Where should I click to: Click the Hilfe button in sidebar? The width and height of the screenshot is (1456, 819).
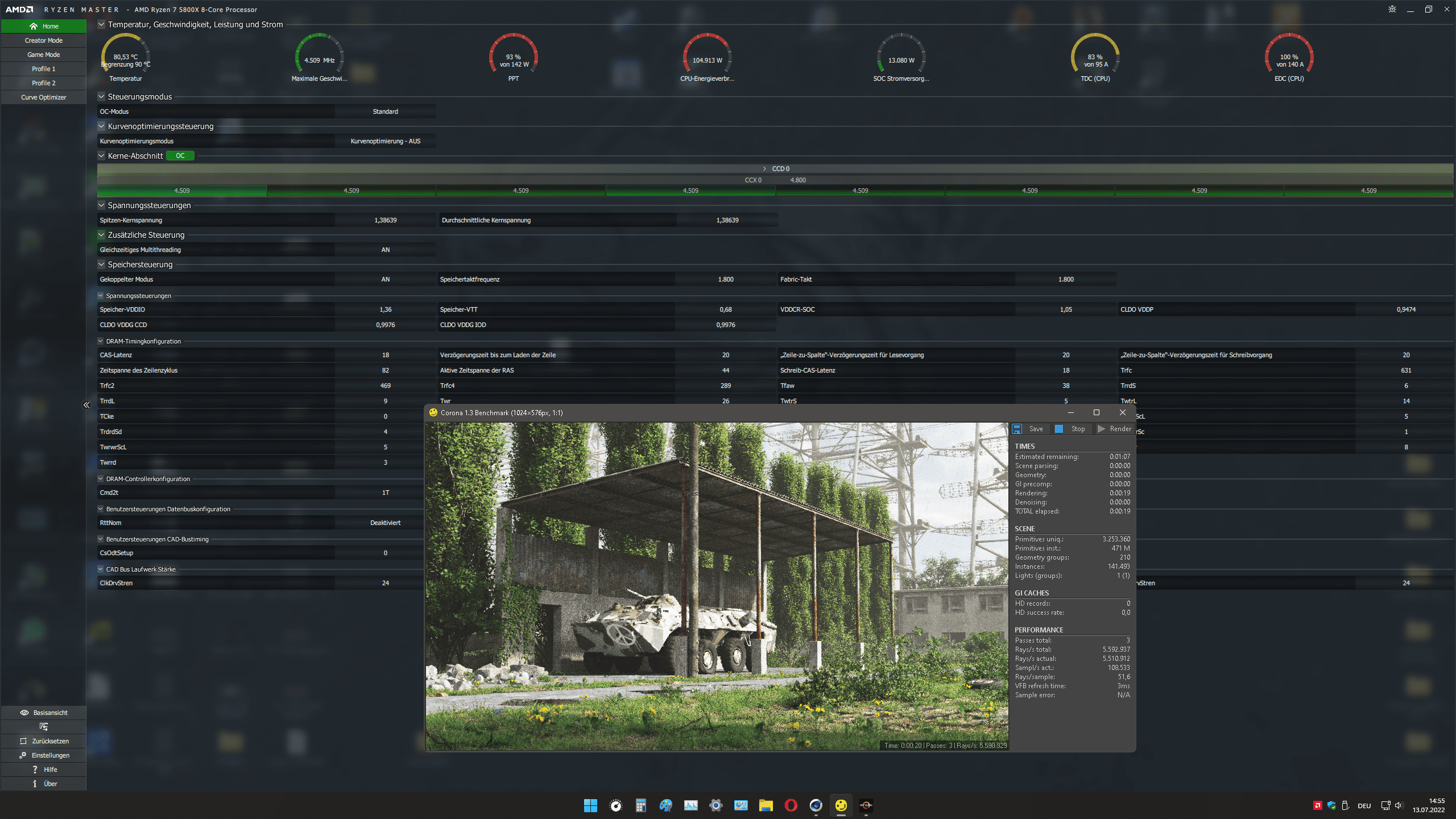click(43, 769)
